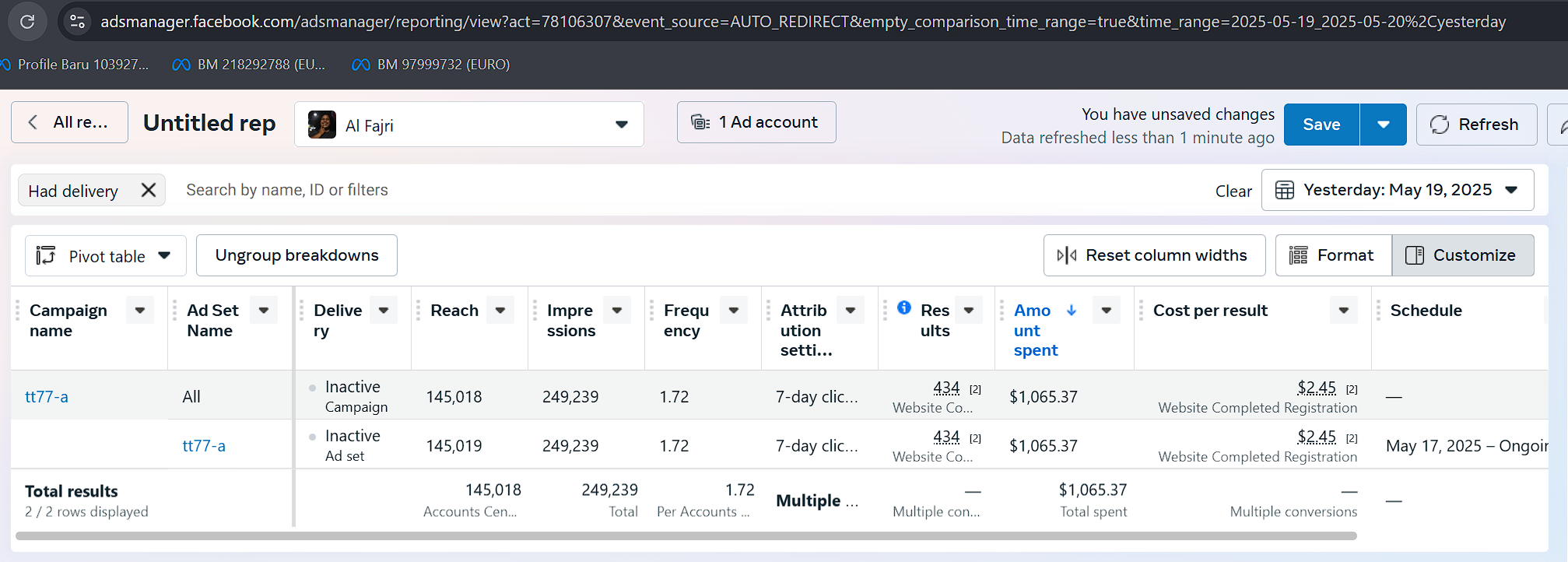Viewport: 1568px width, 562px height.
Task: Reload the page with browser refresh icon
Action: coord(27,22)
